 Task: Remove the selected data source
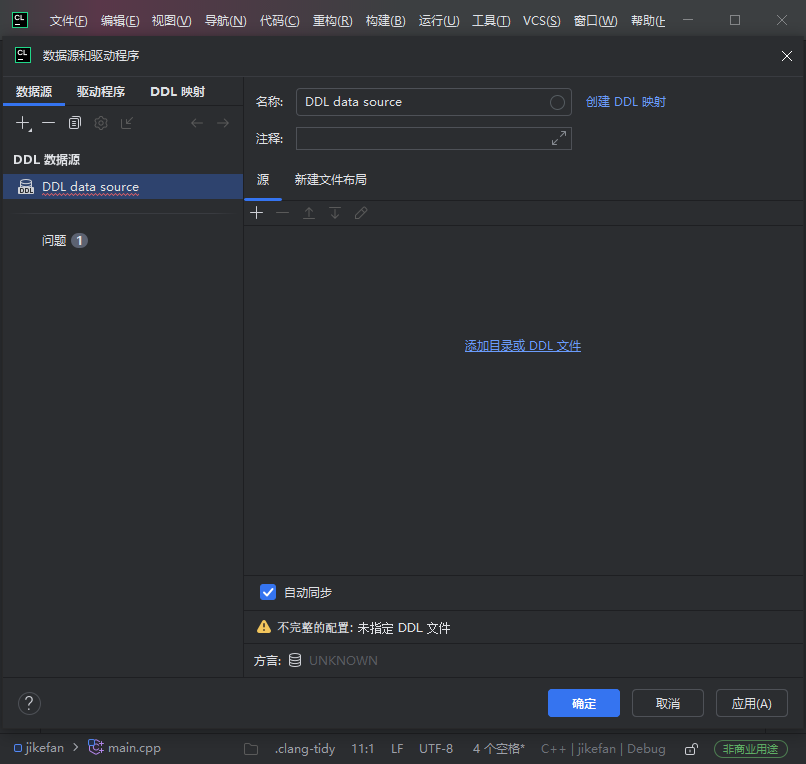coord(48,123)
